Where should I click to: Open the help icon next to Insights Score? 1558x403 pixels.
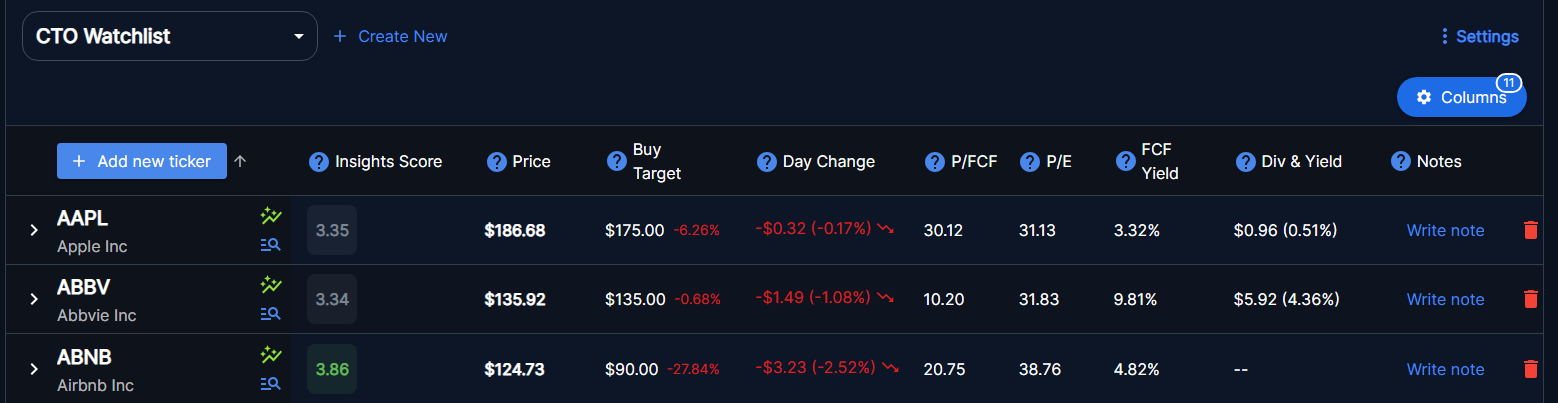click(x=319, y=161)
